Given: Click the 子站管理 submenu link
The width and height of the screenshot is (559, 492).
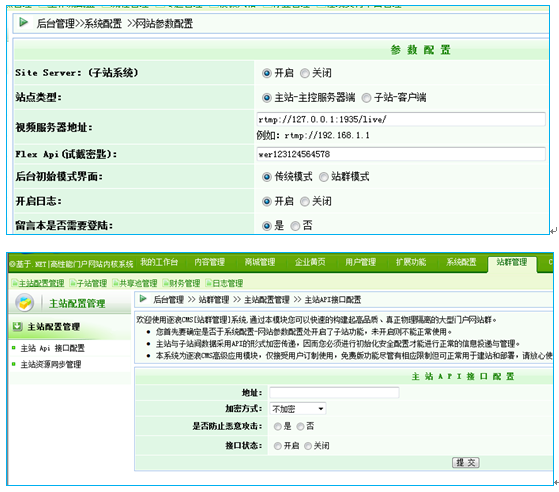Looking at the screenshot, I should coord(92,283).
